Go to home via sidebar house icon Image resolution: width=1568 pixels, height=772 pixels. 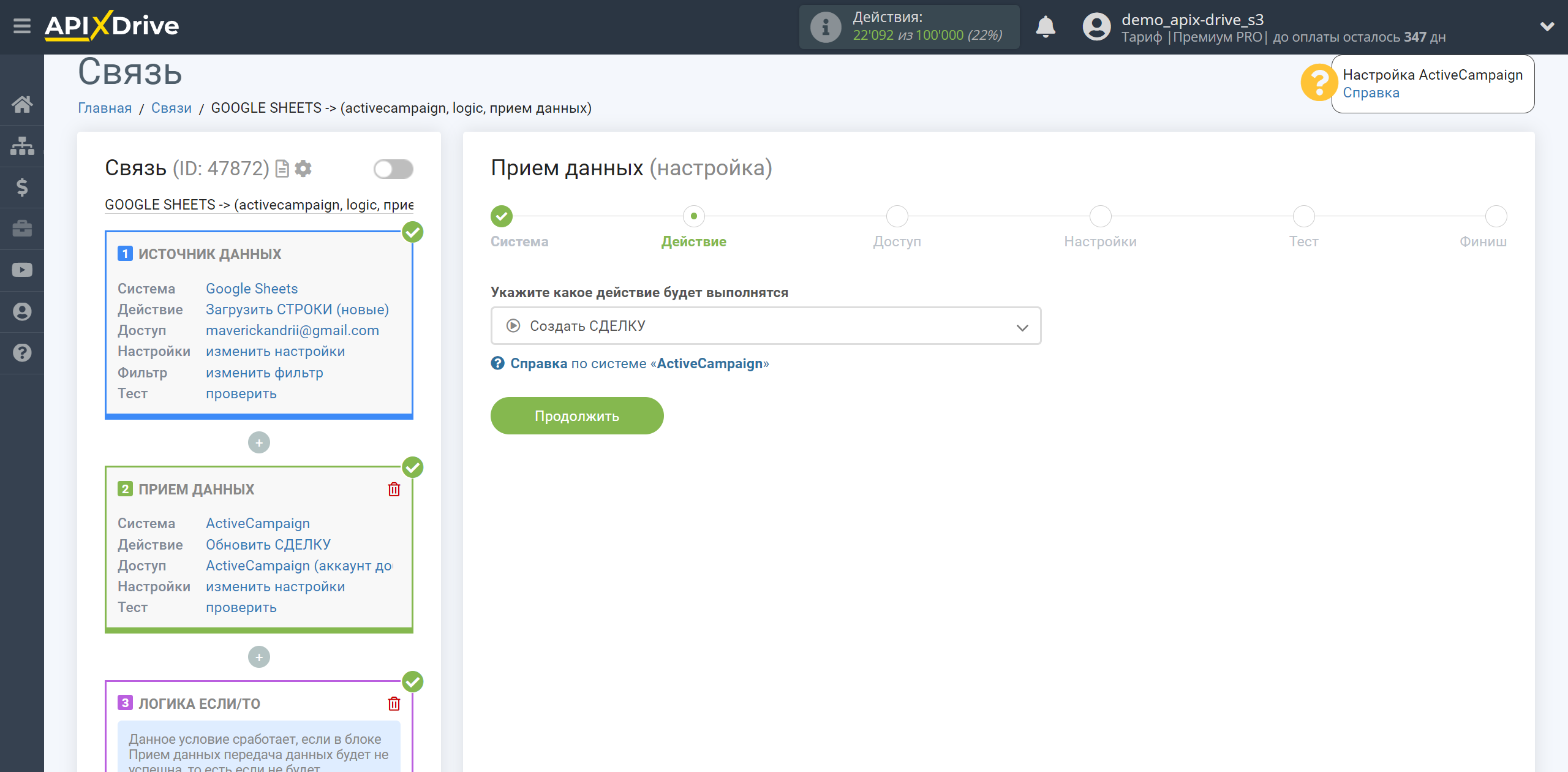[x=22, y=104]
